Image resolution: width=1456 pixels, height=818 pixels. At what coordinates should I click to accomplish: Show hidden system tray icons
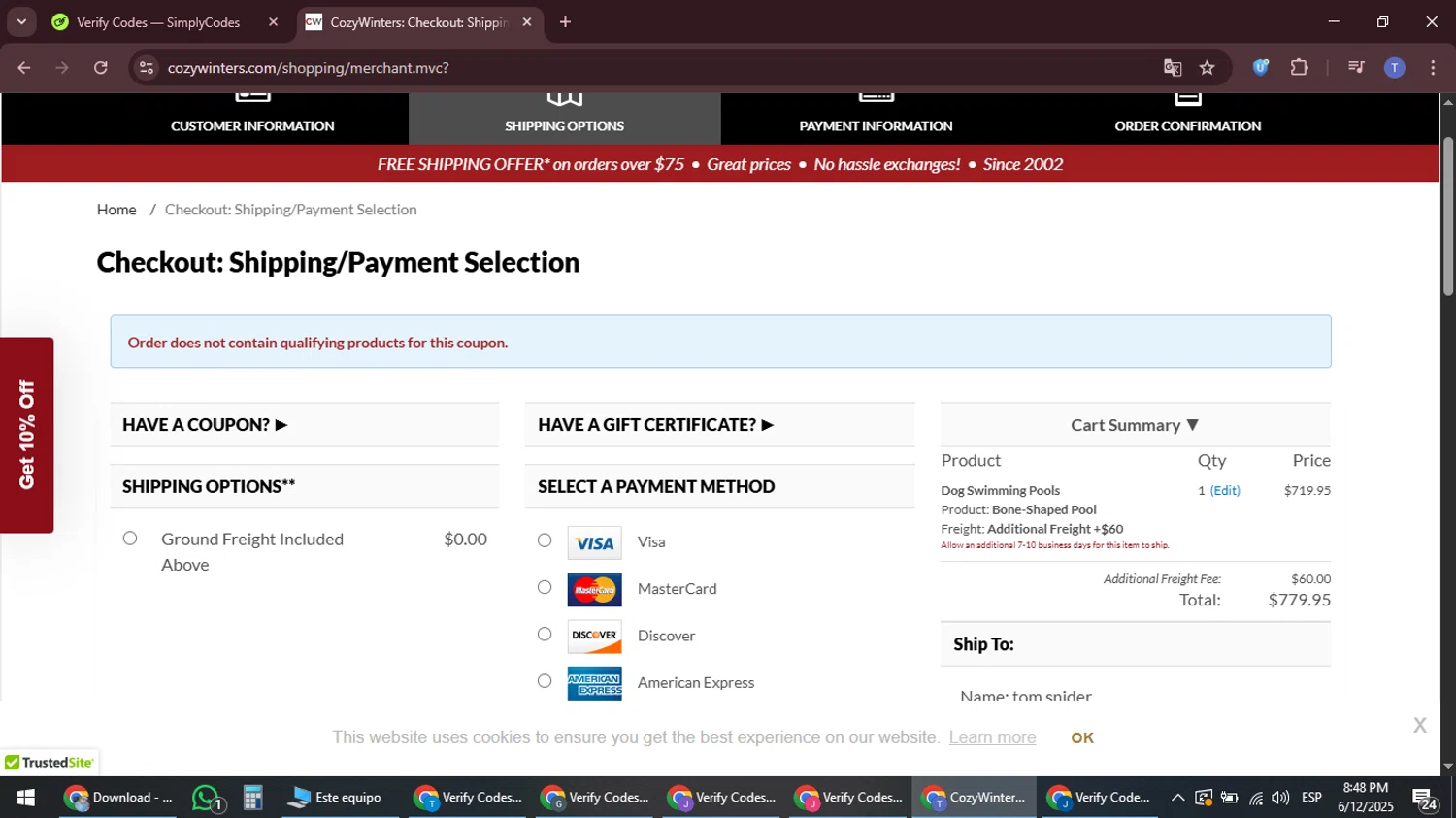point(1177,798)
